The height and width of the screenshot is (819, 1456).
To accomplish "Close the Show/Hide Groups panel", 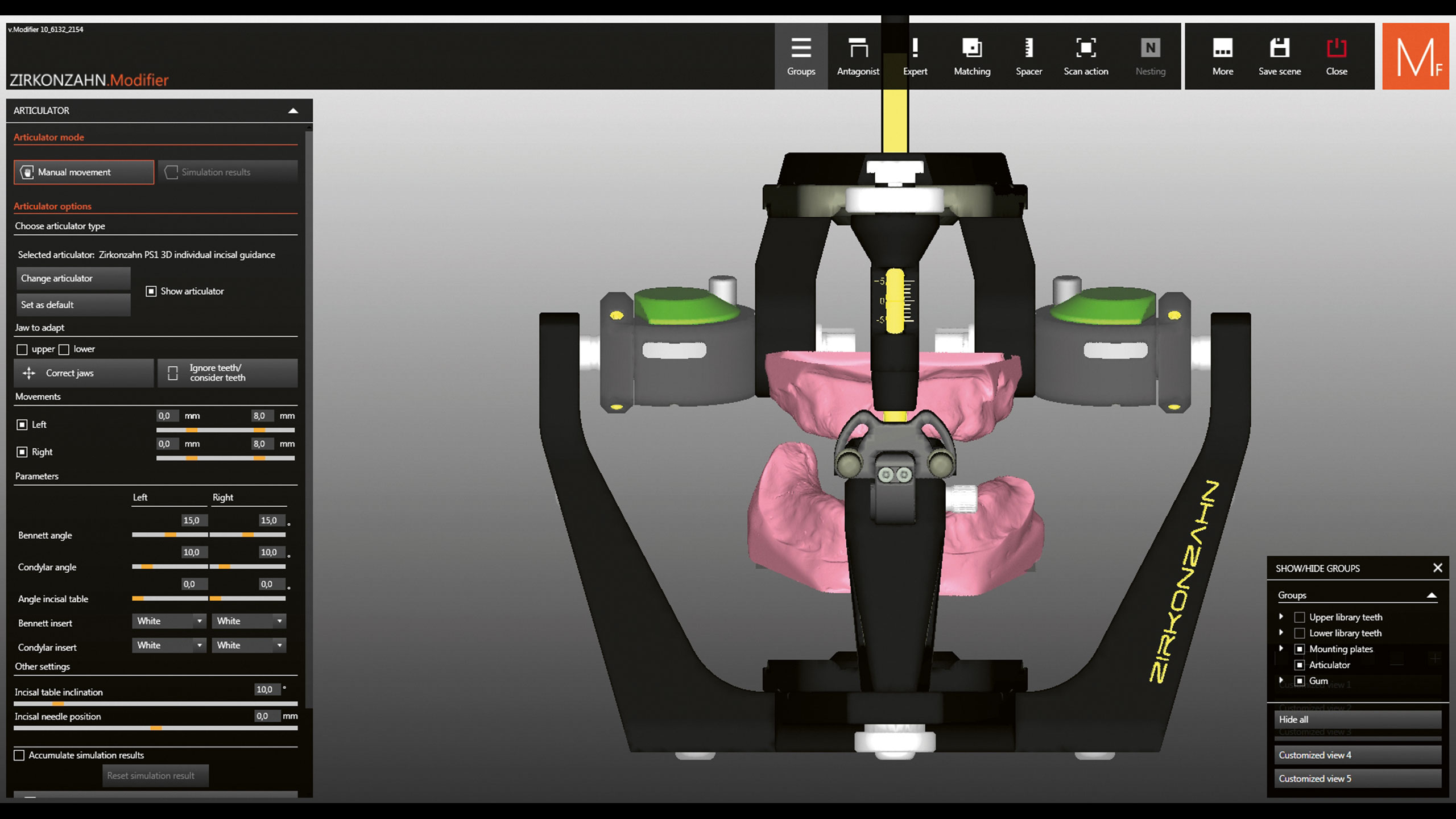I will pos(1437,568).
